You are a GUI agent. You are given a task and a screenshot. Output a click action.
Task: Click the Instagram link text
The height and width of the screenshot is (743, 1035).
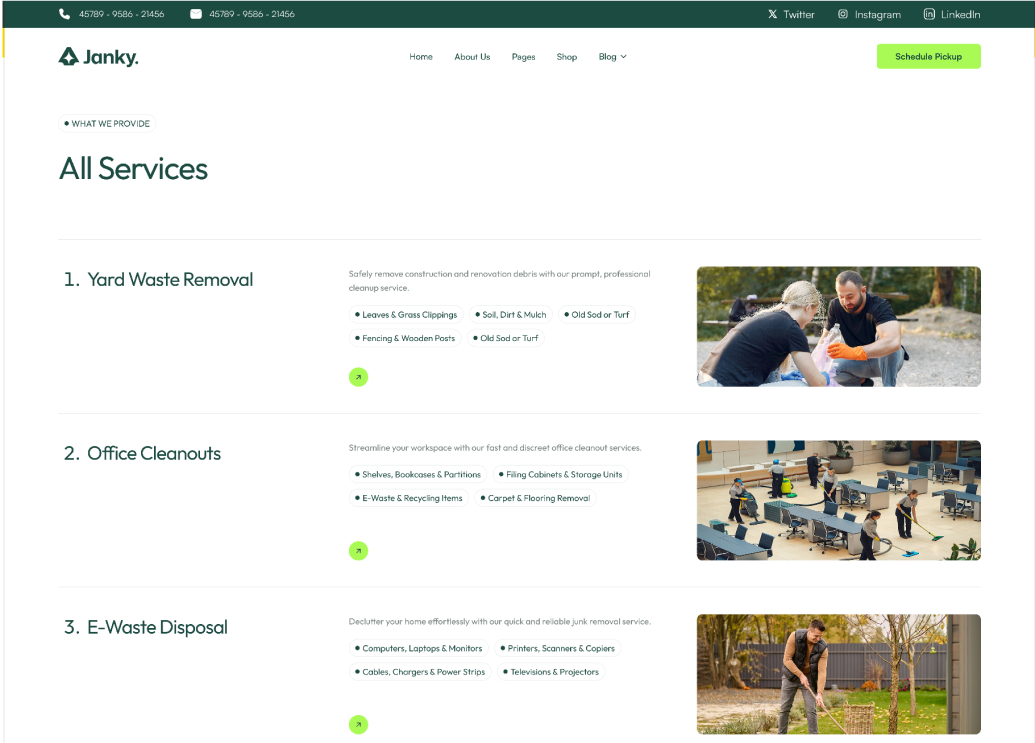point(877,15)
